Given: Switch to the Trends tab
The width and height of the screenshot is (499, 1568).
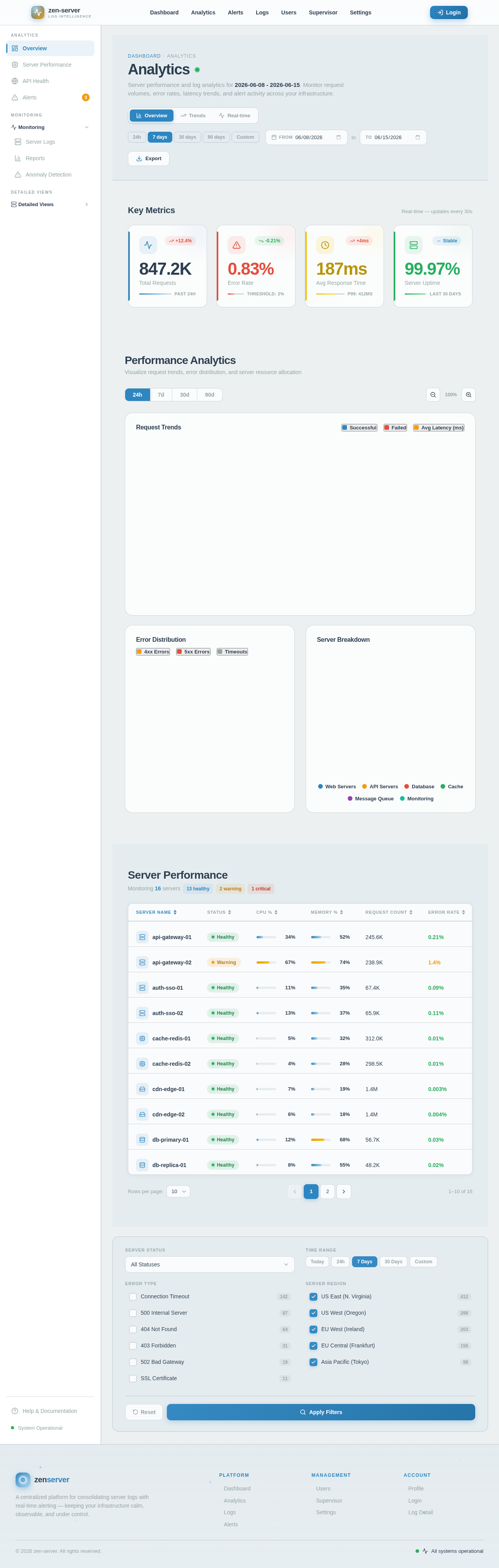Looking at the screenshot, I should tap(193, 116).
